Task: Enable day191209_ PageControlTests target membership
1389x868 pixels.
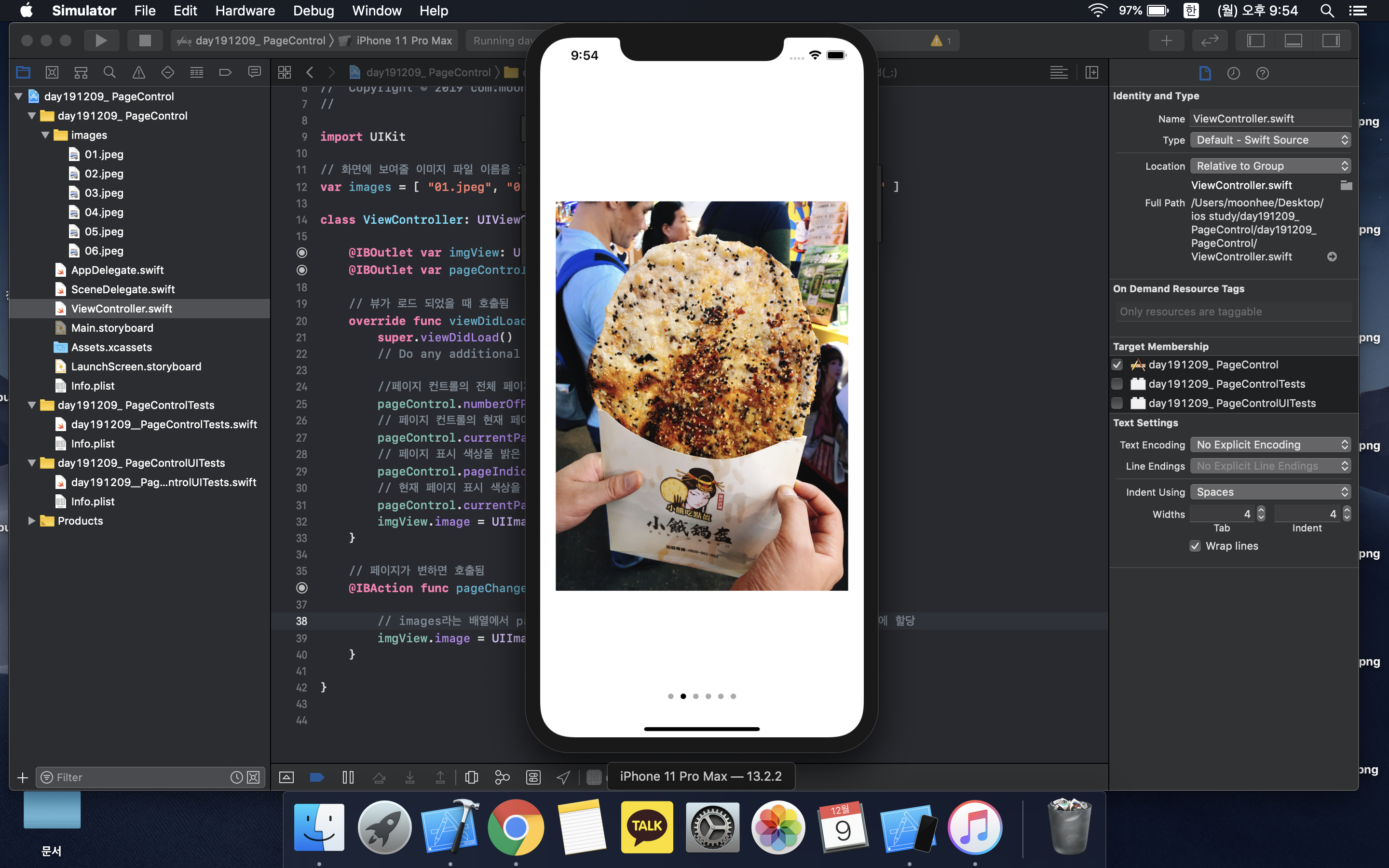Action: tap(1117, 384)
